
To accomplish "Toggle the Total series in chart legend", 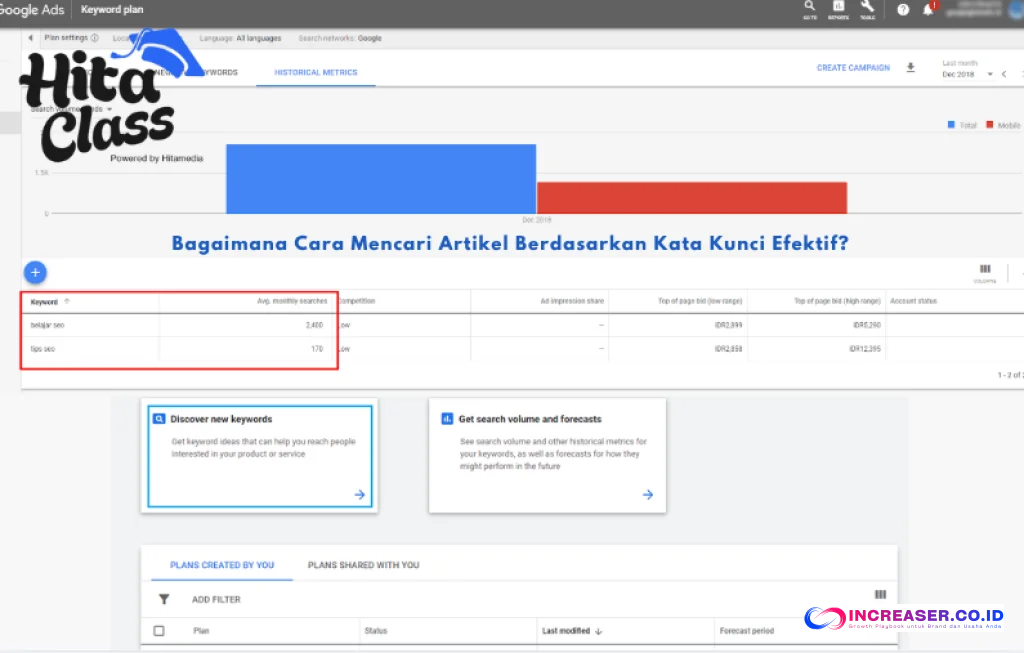I will click(x=962, y=125).
